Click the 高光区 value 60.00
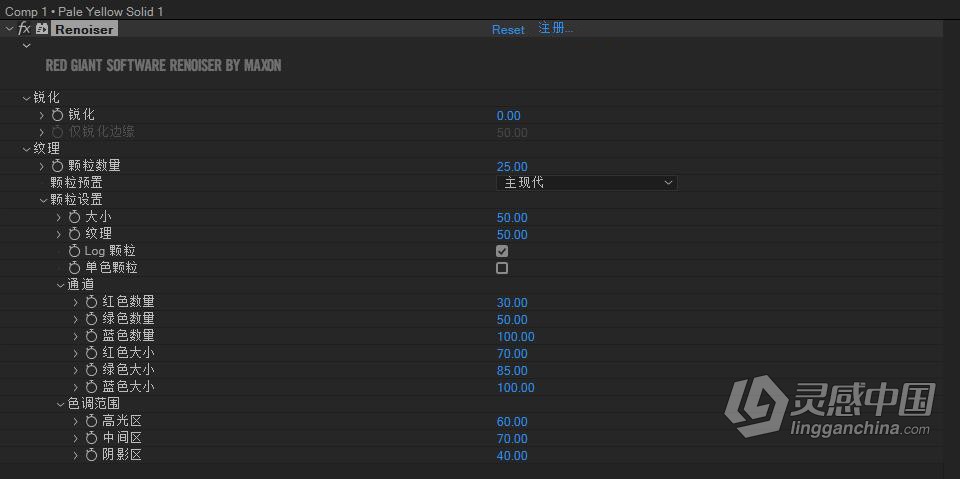960x479 pixels. coord(512,422)
